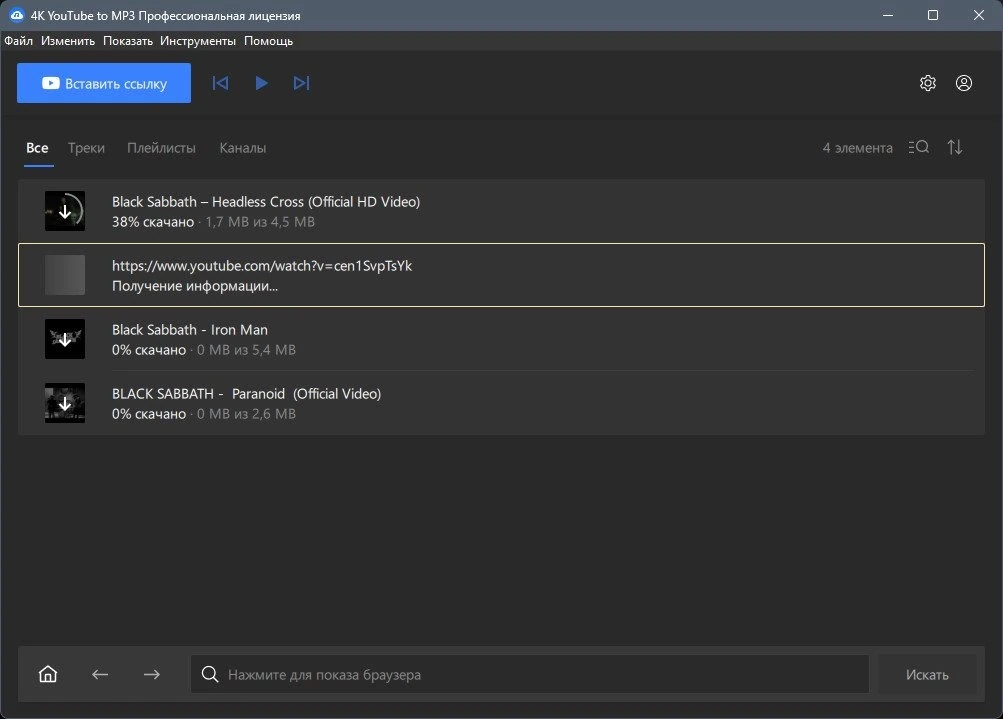This screenshot has width=1003, height=719.
Task: Select the youtube.com/watch?v=cen1SvpTsYk item
Action: coord(501,275)
